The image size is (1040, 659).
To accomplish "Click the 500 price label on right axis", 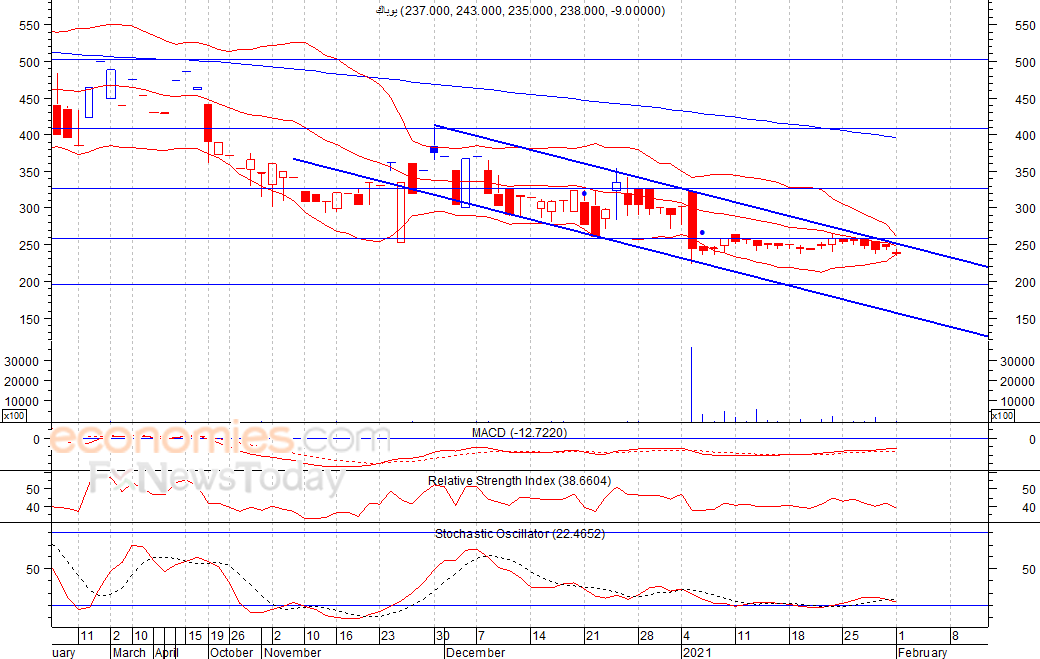I will pyautogui.click(x=1025, y=62).
